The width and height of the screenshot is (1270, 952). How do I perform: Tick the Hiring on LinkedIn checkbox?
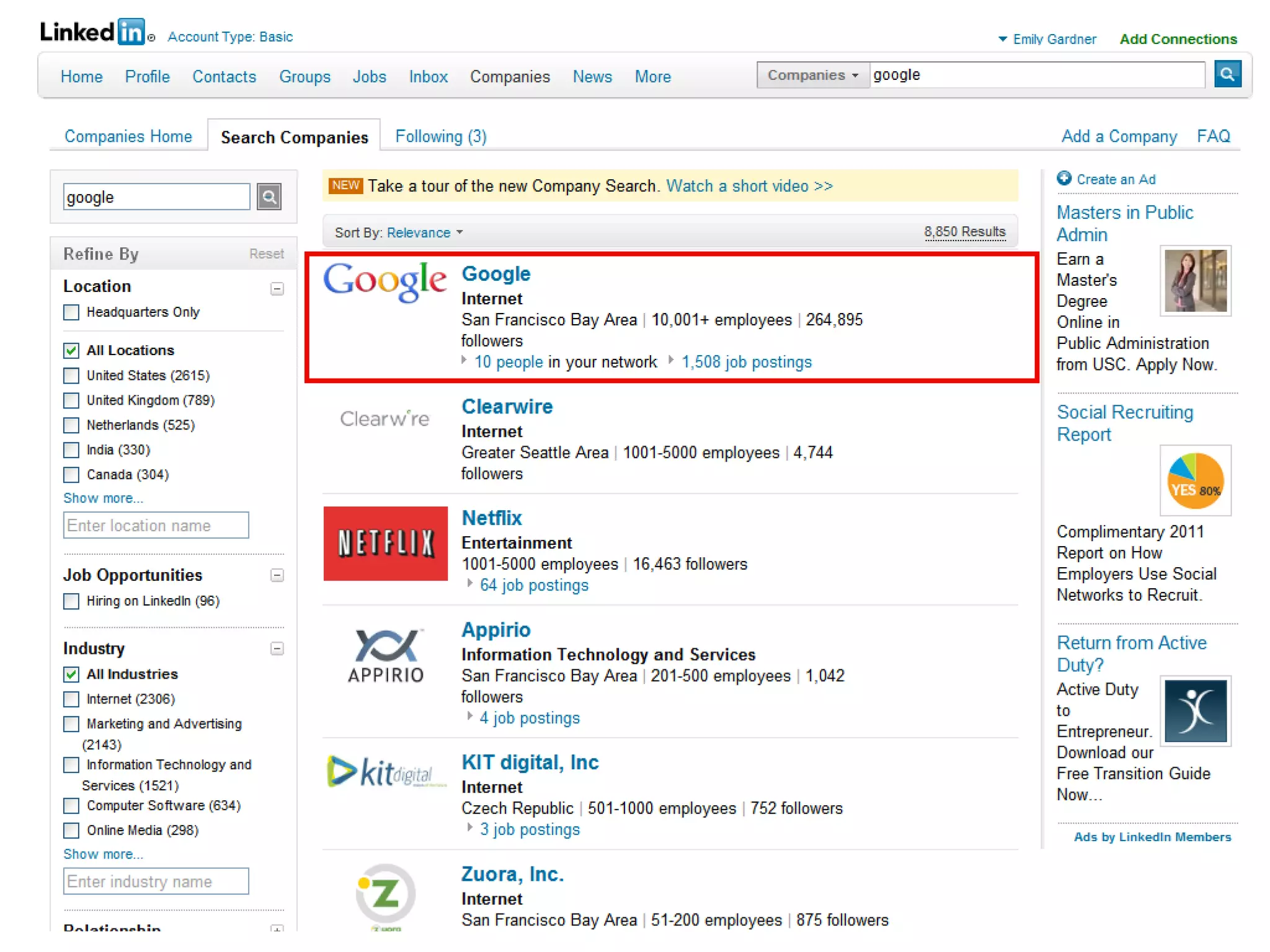[72, 601]
